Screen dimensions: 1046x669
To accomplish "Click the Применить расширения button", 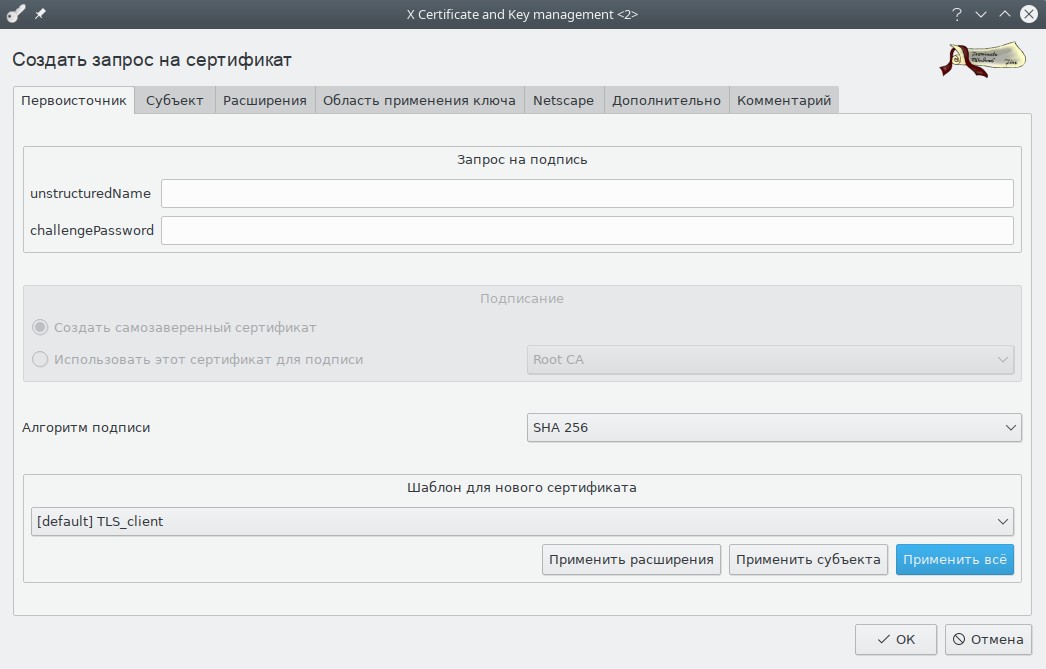I will pyautogui.click(x=632, y=559).
